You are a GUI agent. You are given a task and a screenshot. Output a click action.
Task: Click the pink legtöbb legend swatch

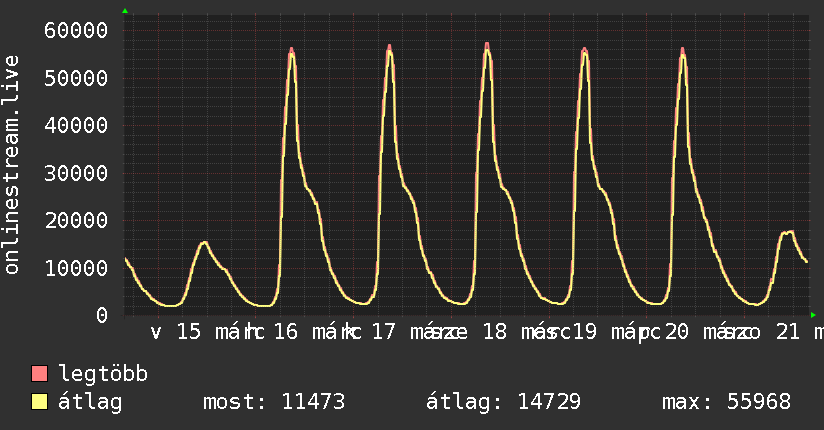click(x=39, y=373)
